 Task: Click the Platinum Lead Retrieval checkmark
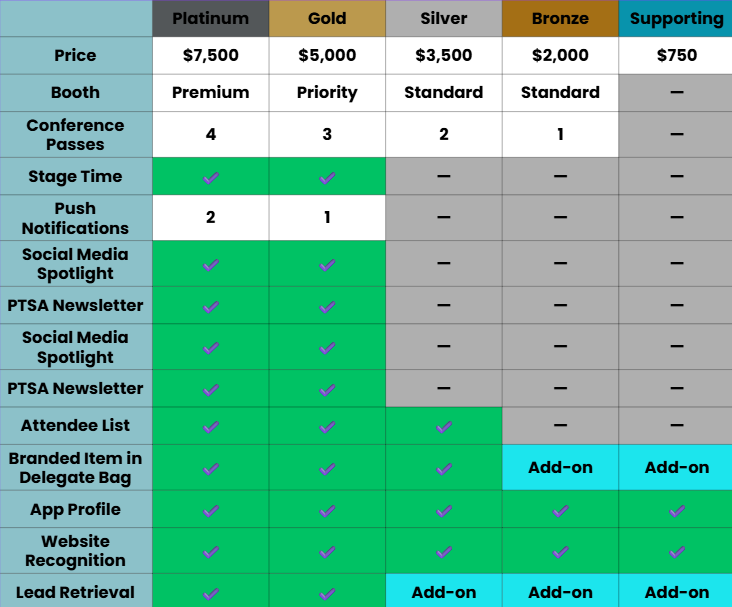[211, 593]
